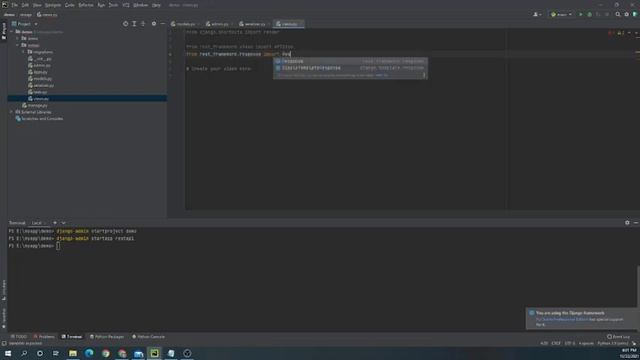Open the user account dropdown
Viewport: 640px width, 360px height.
click(537, 14)
